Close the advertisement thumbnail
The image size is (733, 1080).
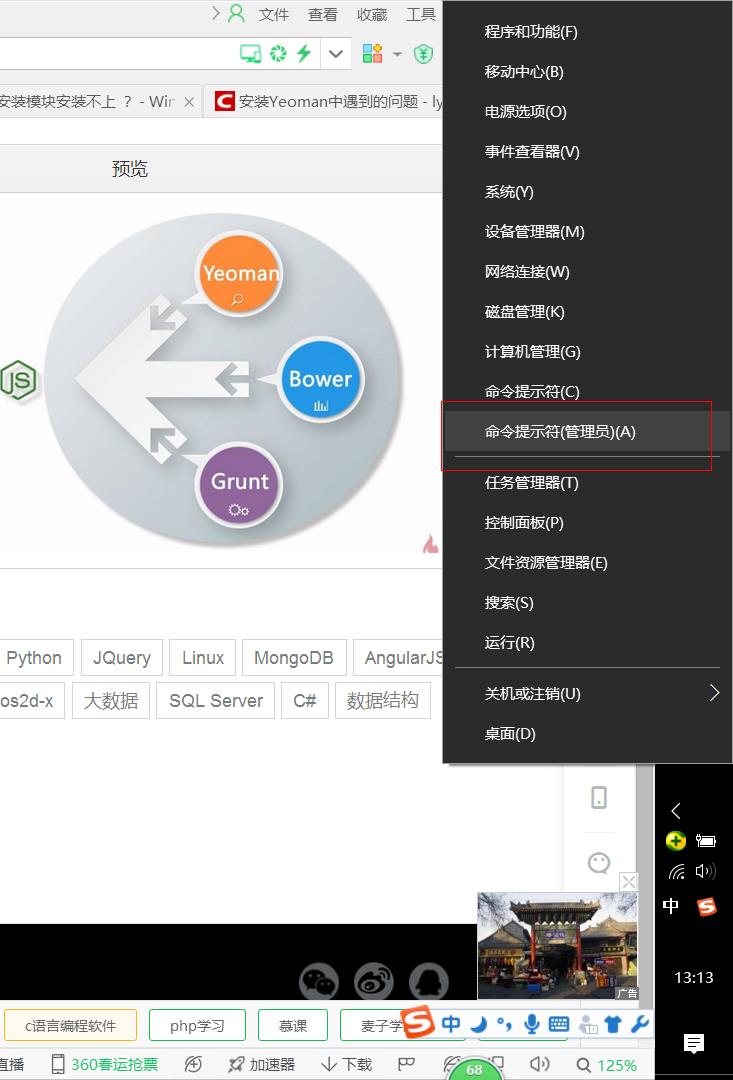point(628,882)
